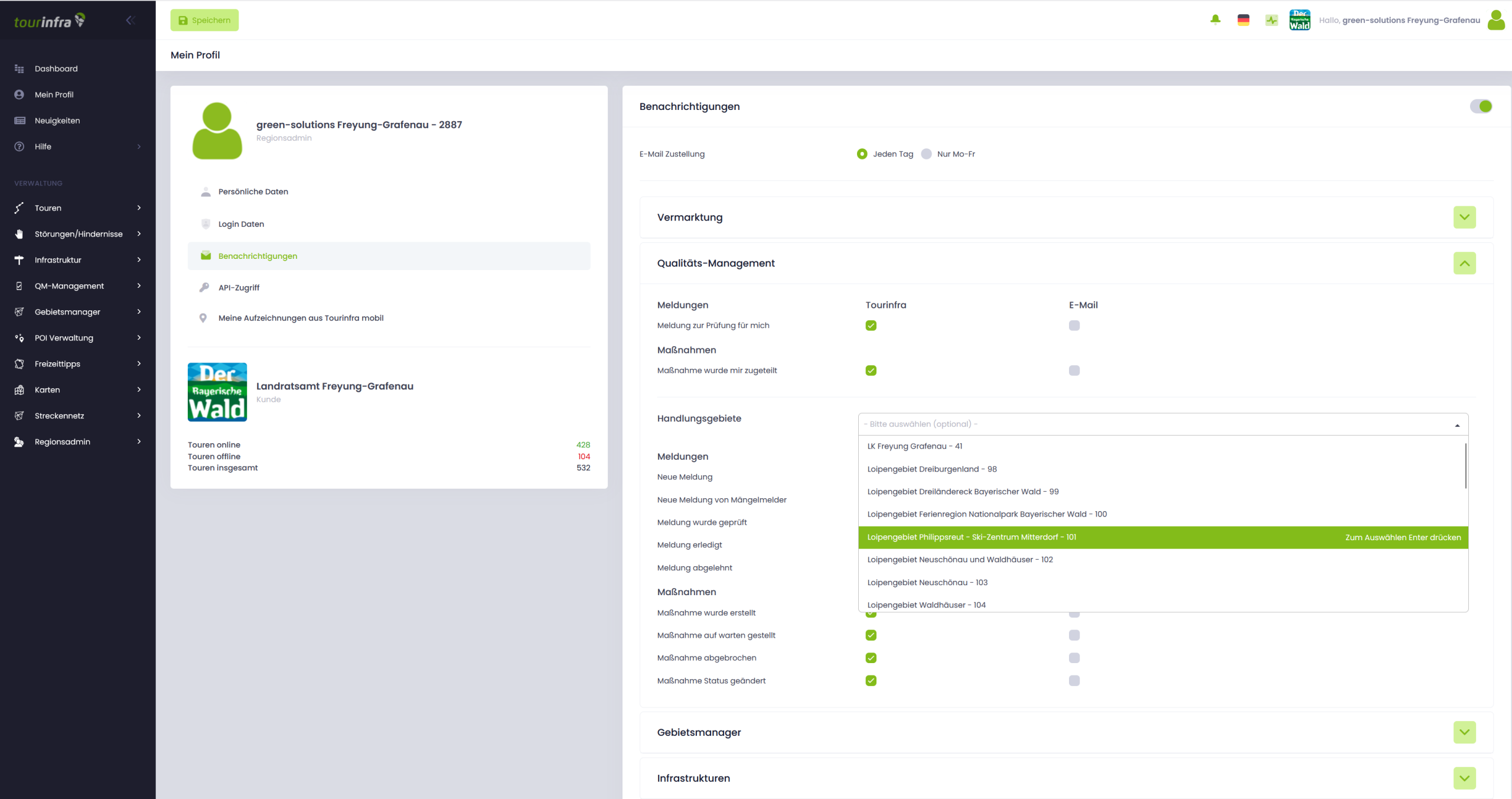Open 'Meine Aufzeichnungen aus Tourinfra mobil'
The width and height of the screenshot is (1512, 799).
point(301,318)
